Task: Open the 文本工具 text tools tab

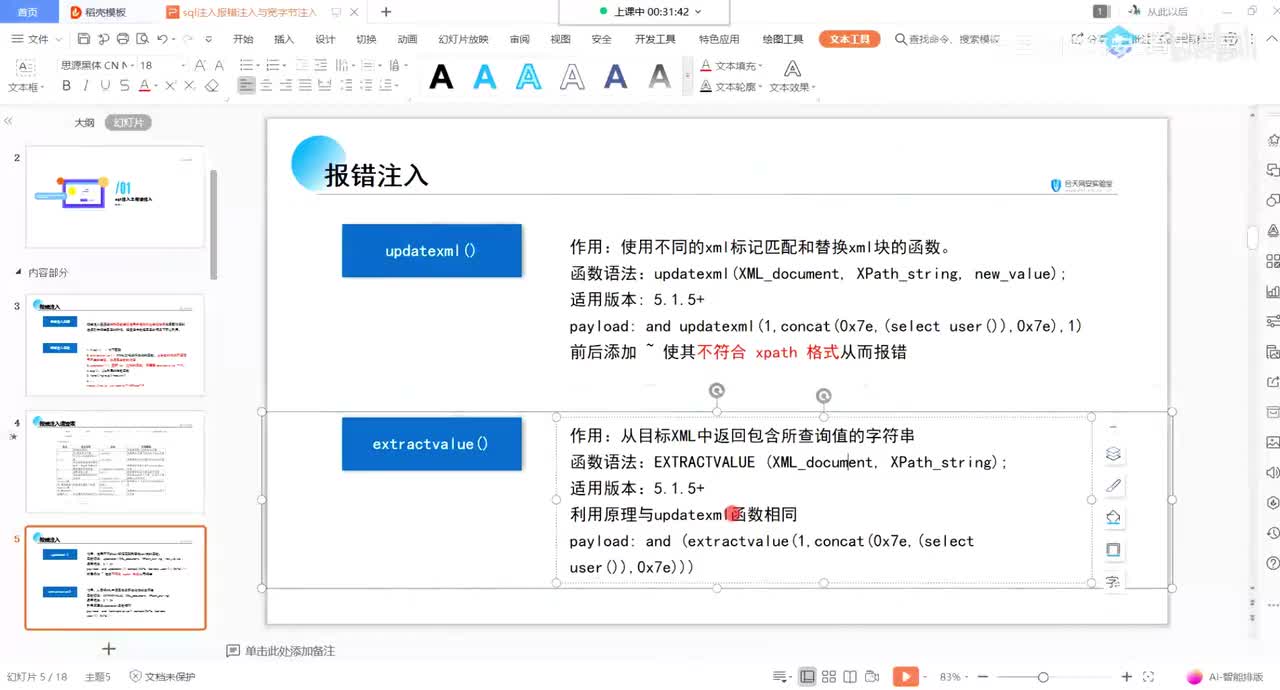Action: tap(850, 39)
